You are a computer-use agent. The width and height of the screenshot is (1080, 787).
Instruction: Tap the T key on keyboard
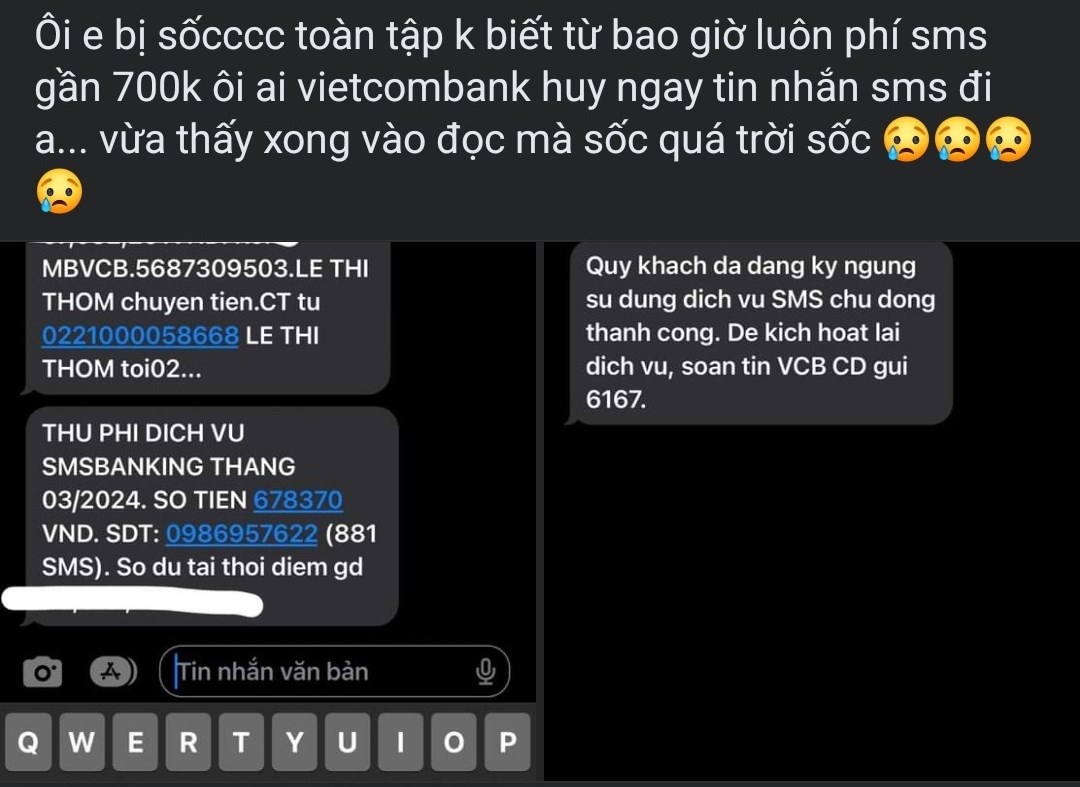point(241,742)
